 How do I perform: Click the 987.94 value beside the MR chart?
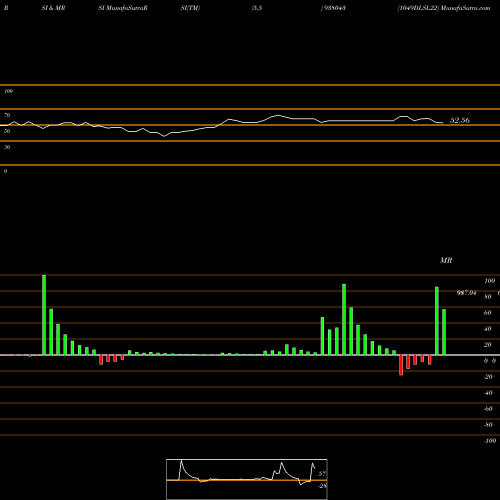pos(466,293)
